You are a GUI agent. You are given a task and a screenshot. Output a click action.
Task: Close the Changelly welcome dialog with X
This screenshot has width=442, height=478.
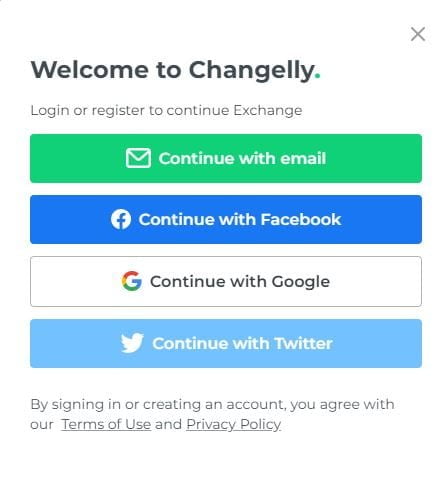pos(418,34)
